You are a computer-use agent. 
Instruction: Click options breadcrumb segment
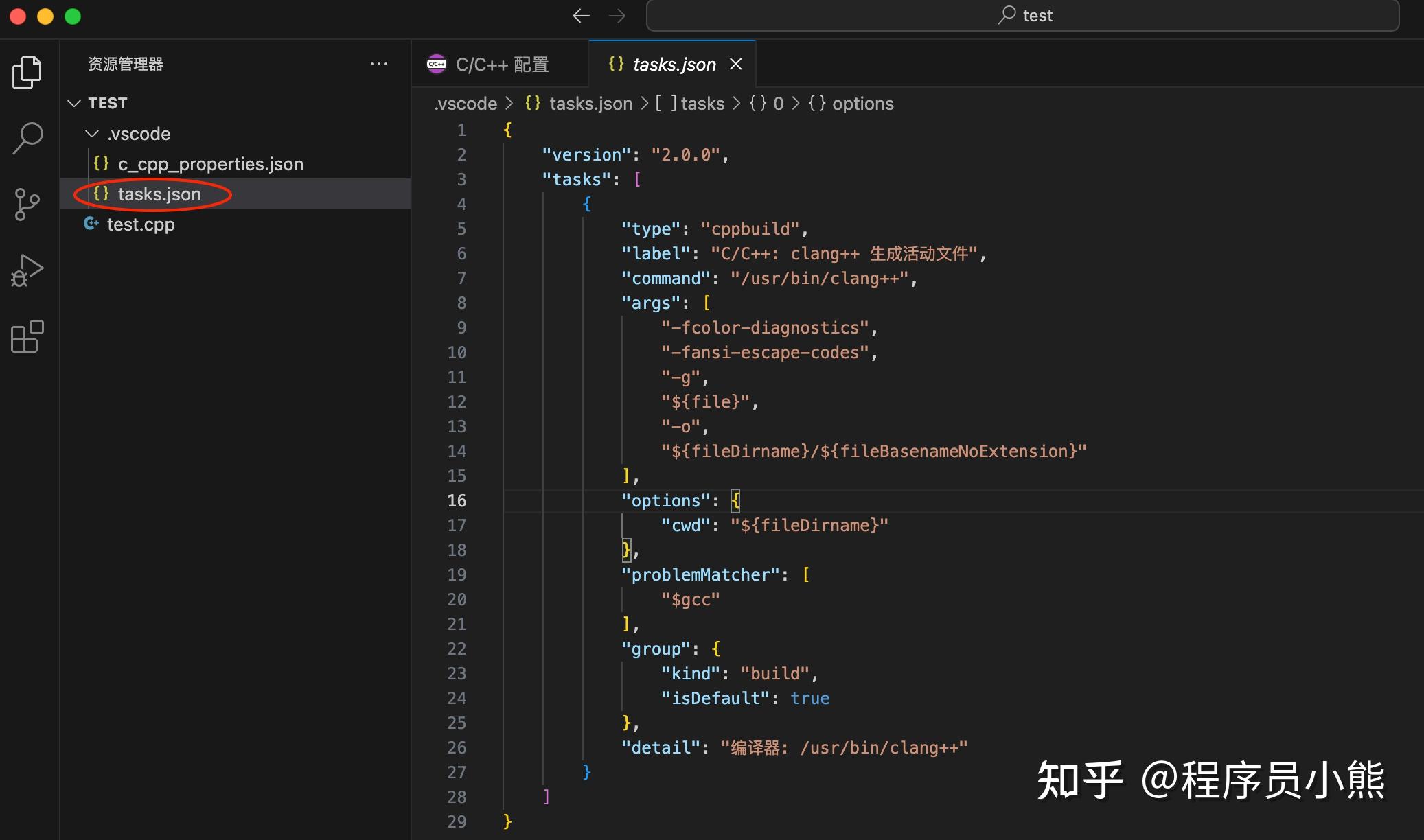(862, 104)
